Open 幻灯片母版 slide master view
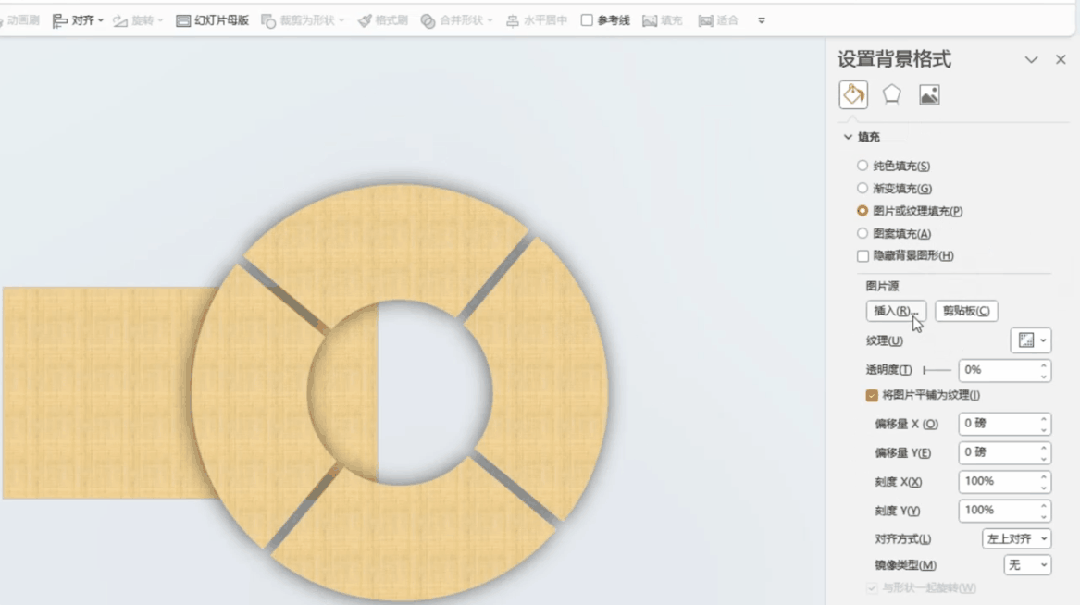The height and width of the screenshot is (605, 1080). pyautogui.click(x=212, y=21)
